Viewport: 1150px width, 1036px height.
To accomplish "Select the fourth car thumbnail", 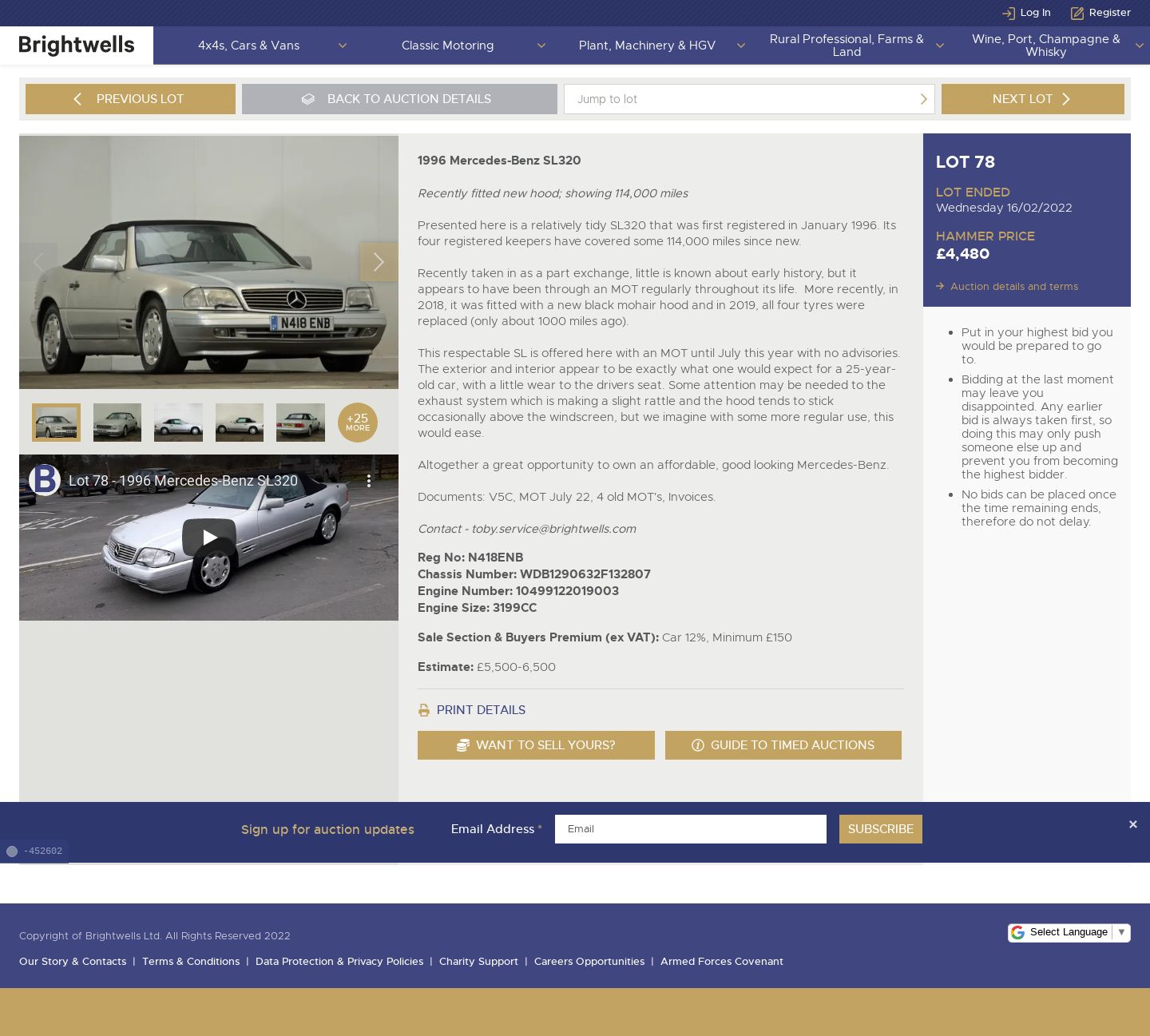I will 240,423.
